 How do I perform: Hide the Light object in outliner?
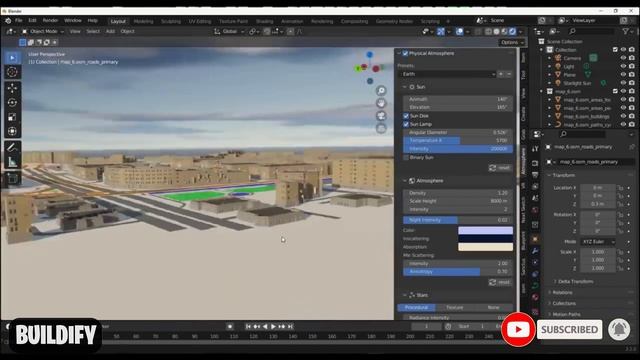[623, 66]
